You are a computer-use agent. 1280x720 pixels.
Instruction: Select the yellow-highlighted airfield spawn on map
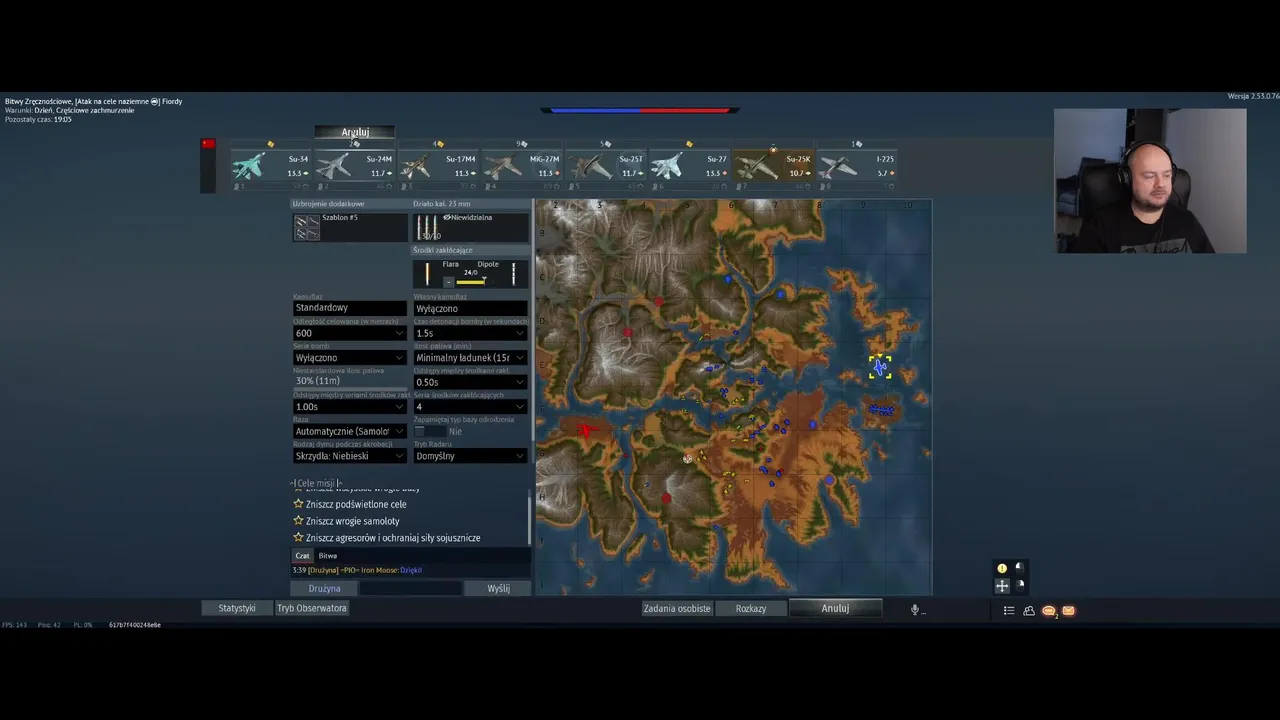(880, 367)
